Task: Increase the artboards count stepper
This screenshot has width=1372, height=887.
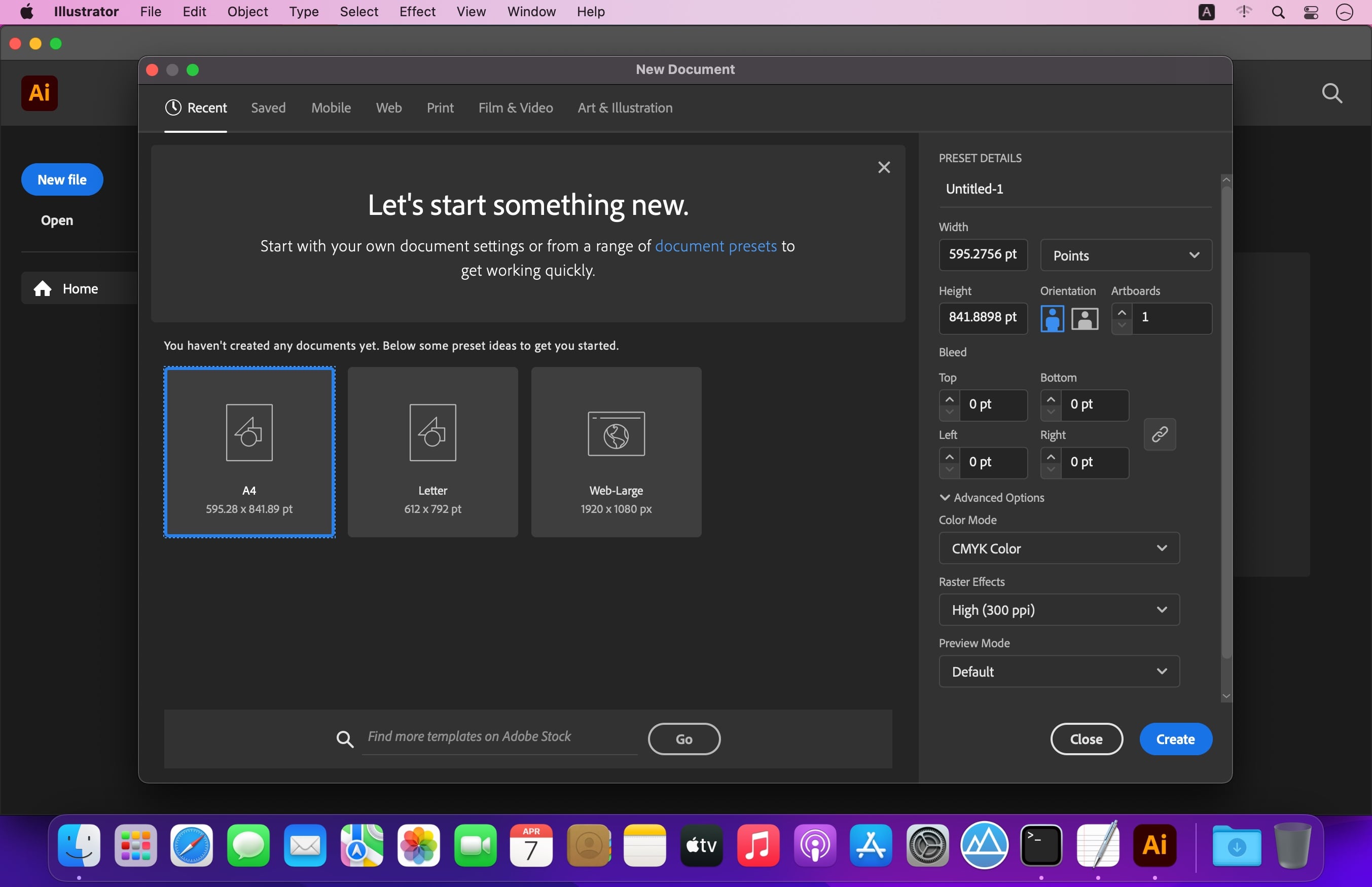Action: 1122,312
